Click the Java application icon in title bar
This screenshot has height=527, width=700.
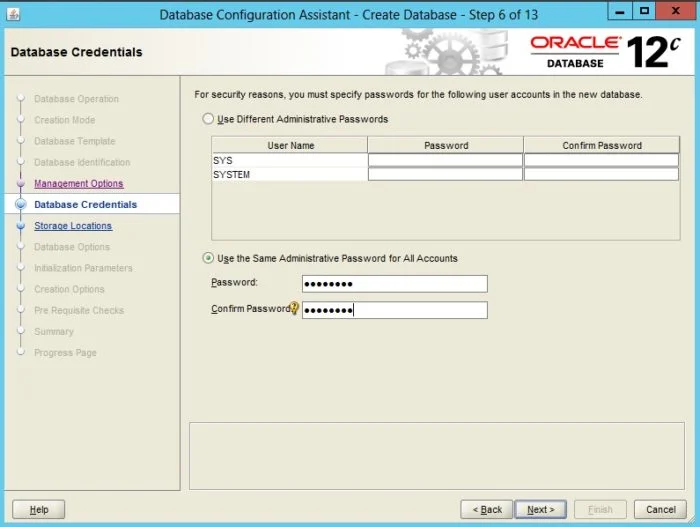(x=13, y=14)
